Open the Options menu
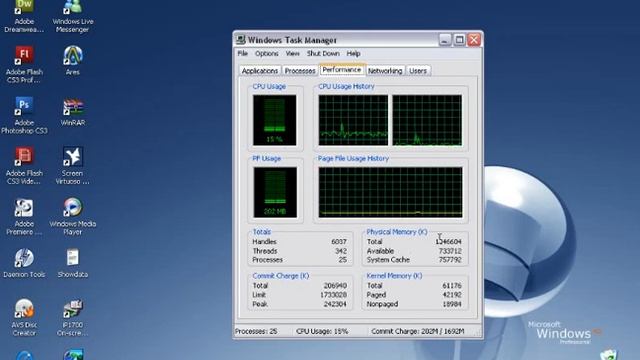Screen dimensions: 640x360 (x=267, y=53)
